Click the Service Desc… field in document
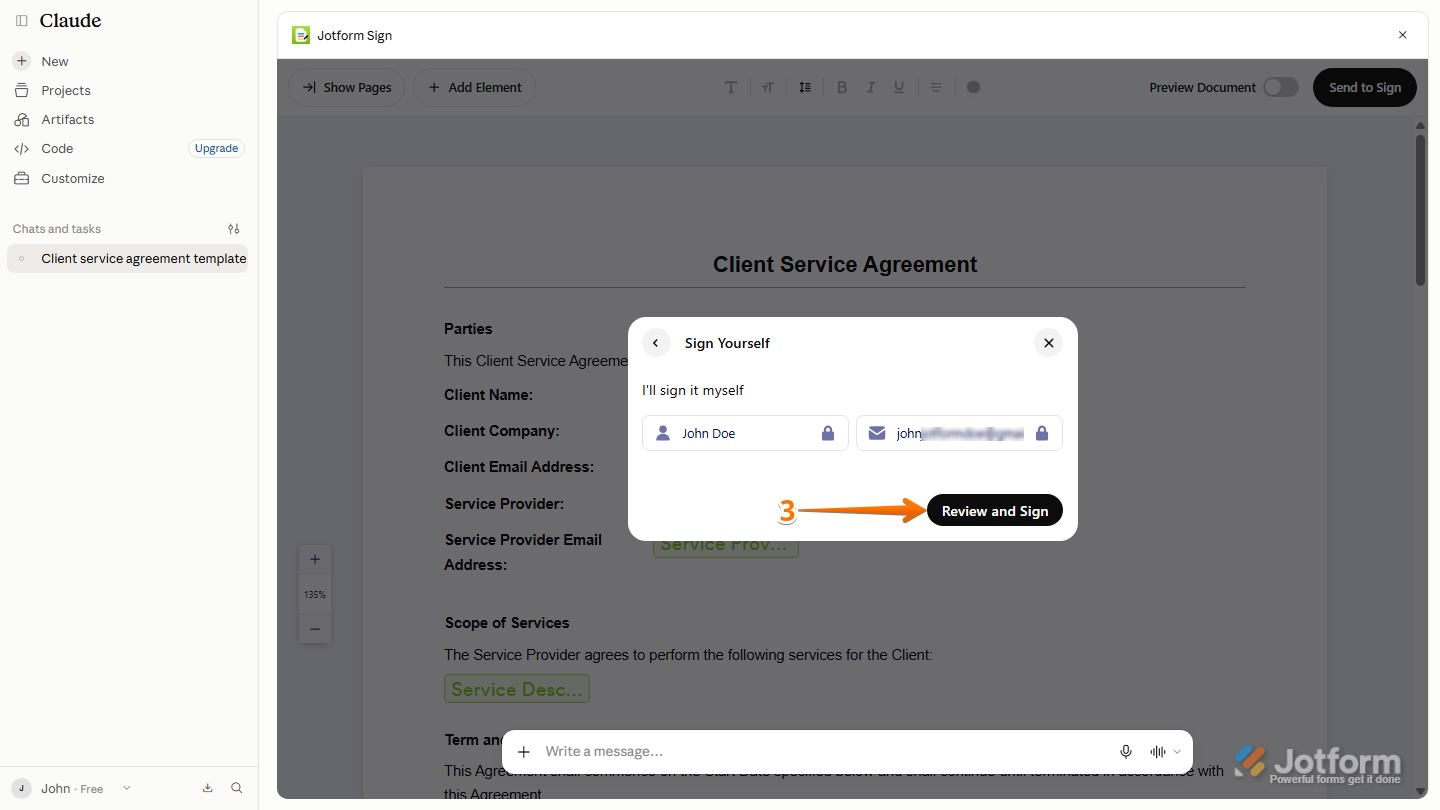The image size is (1440, 810). point(517,689)
